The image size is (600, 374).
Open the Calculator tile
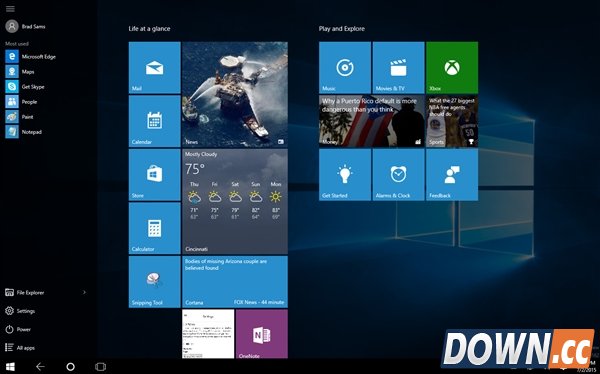[x=155, y=228]
